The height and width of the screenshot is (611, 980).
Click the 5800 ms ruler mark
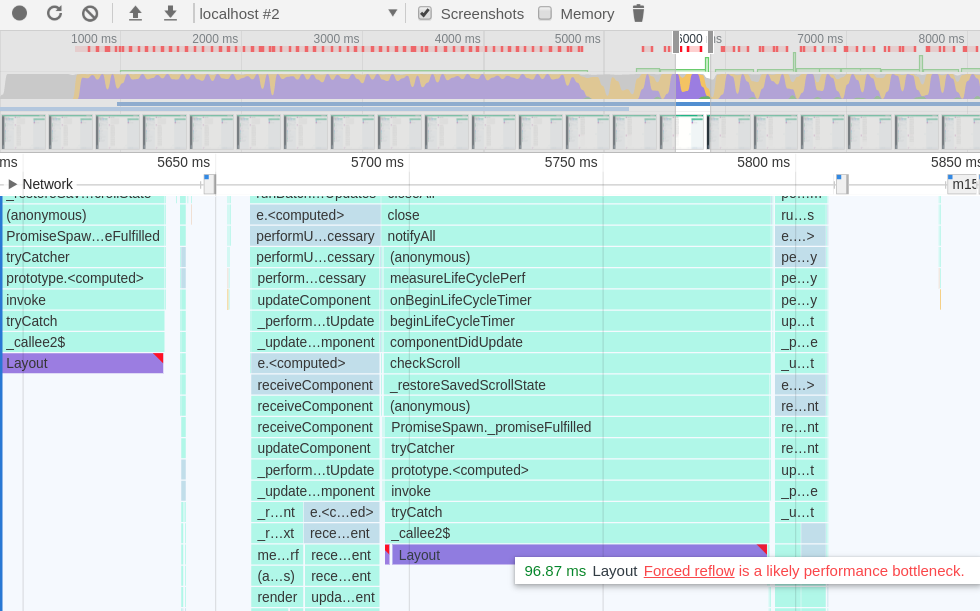[763, 162]
